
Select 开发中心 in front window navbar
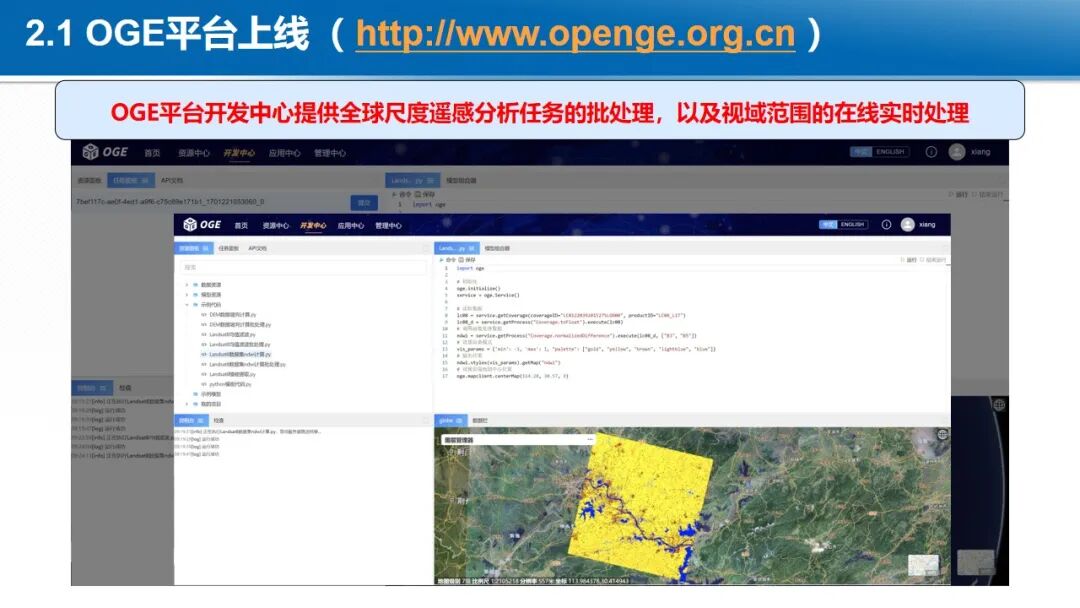[x=313, y=226]
